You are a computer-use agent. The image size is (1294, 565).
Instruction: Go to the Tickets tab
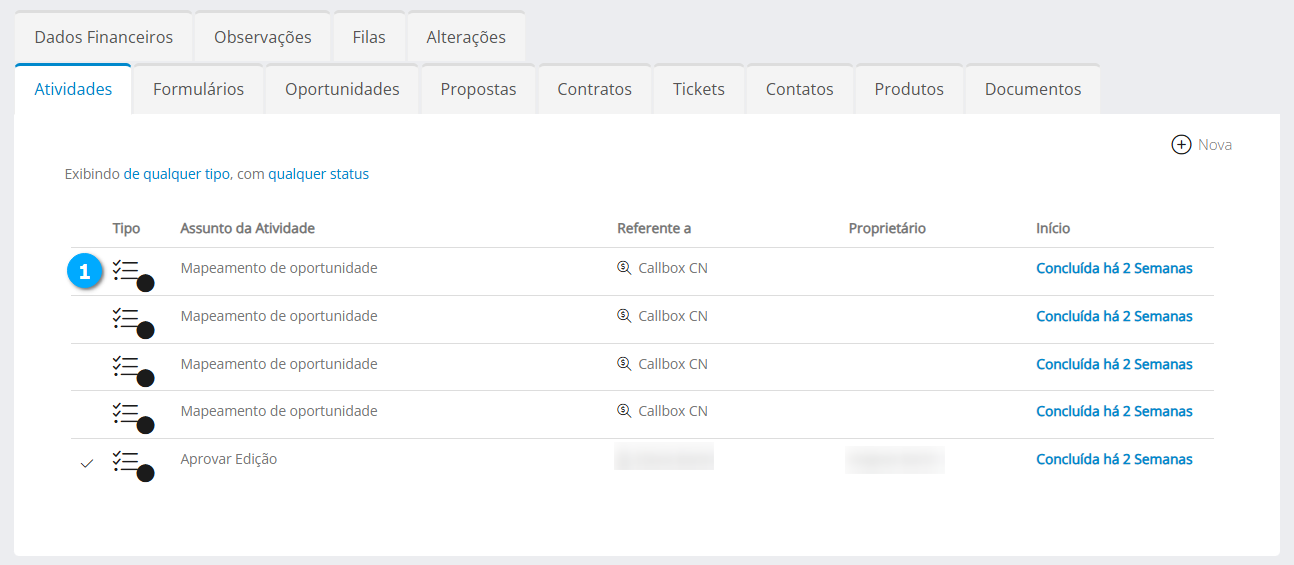(x=698, y=89)
